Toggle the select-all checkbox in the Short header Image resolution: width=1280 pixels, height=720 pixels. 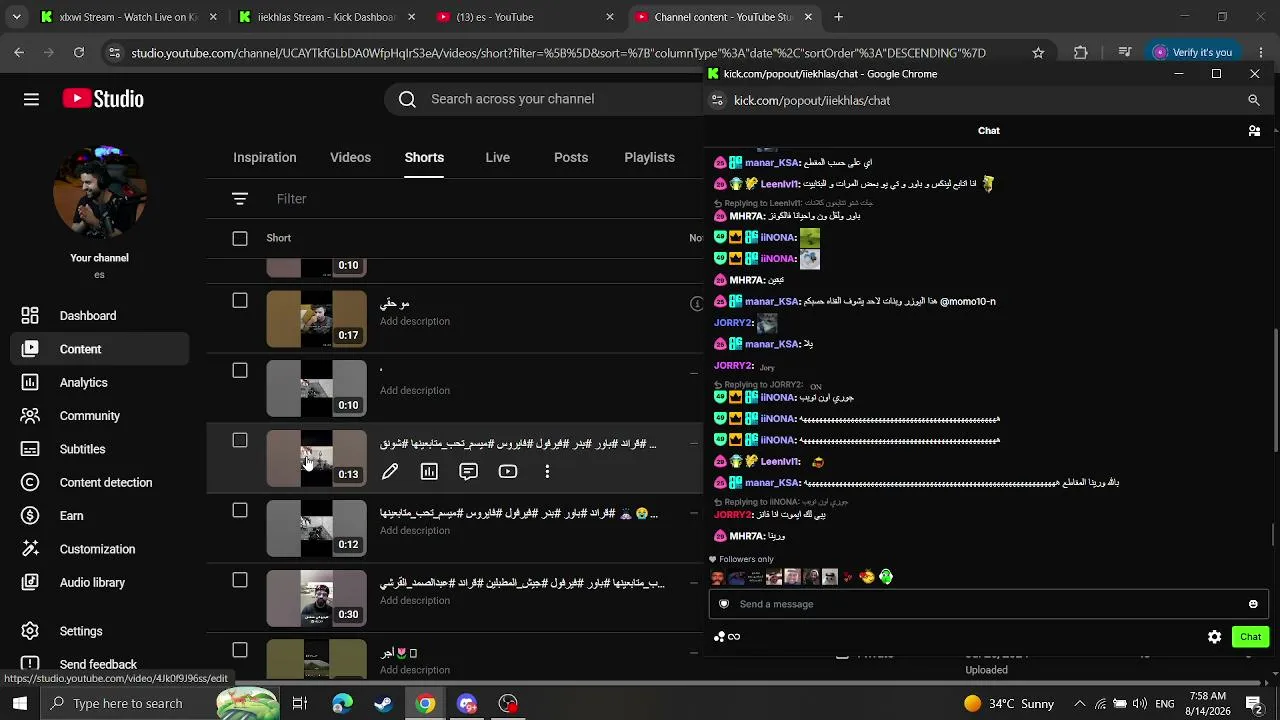coord(240,238)
